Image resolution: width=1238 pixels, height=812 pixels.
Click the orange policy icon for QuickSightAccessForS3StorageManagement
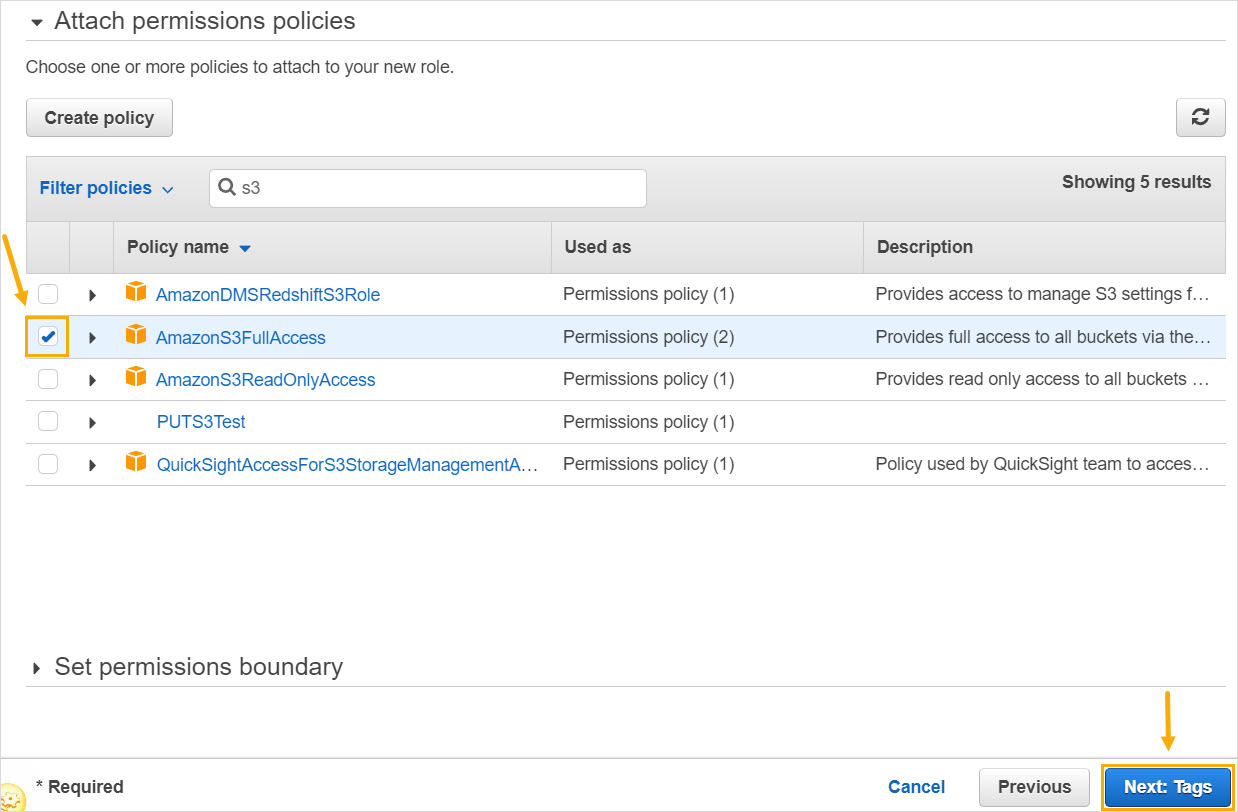136,462
